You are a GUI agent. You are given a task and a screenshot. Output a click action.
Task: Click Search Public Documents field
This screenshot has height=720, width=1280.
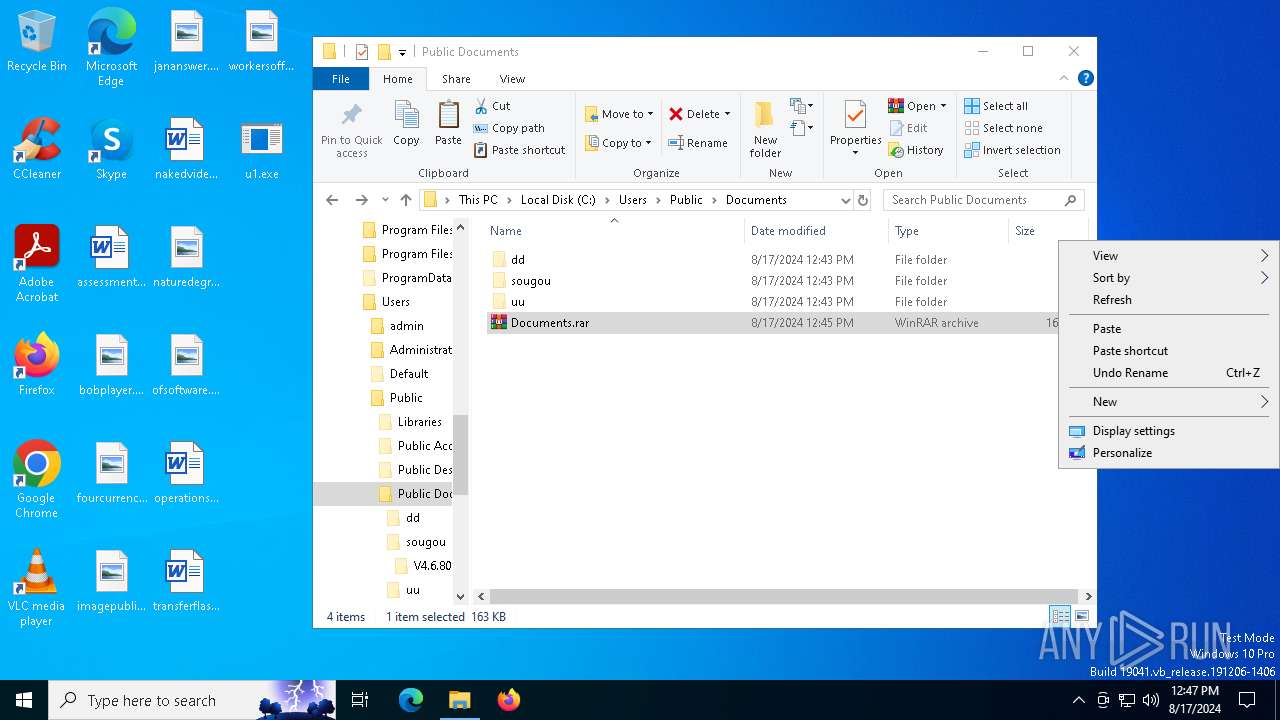click(x=983, y=200)
